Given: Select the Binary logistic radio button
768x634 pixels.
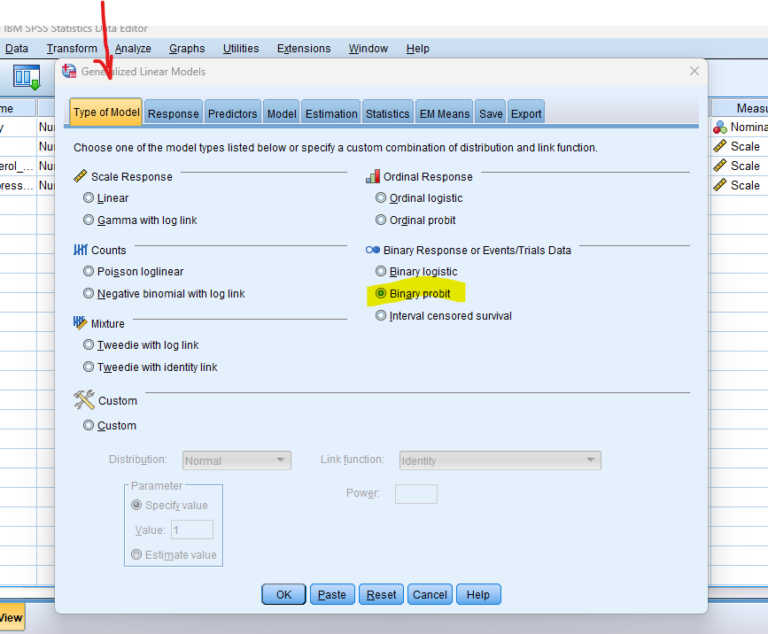Looking at the screenshot, I should 380,271.
